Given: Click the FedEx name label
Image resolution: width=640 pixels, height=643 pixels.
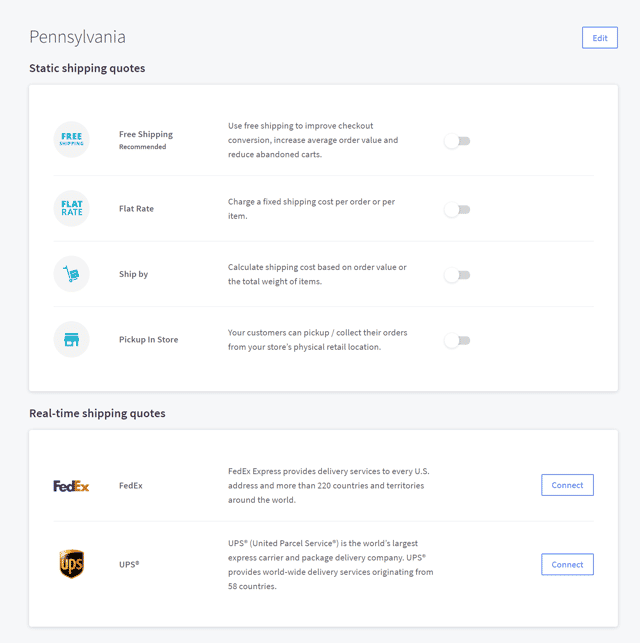Looking at the screenshot, I should click(131, 486).
